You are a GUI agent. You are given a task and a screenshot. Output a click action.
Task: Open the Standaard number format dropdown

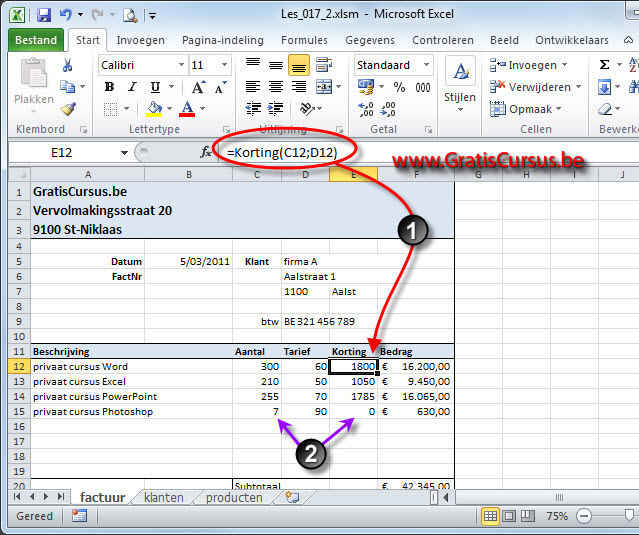pyautogui.click(x=427, y=65)
